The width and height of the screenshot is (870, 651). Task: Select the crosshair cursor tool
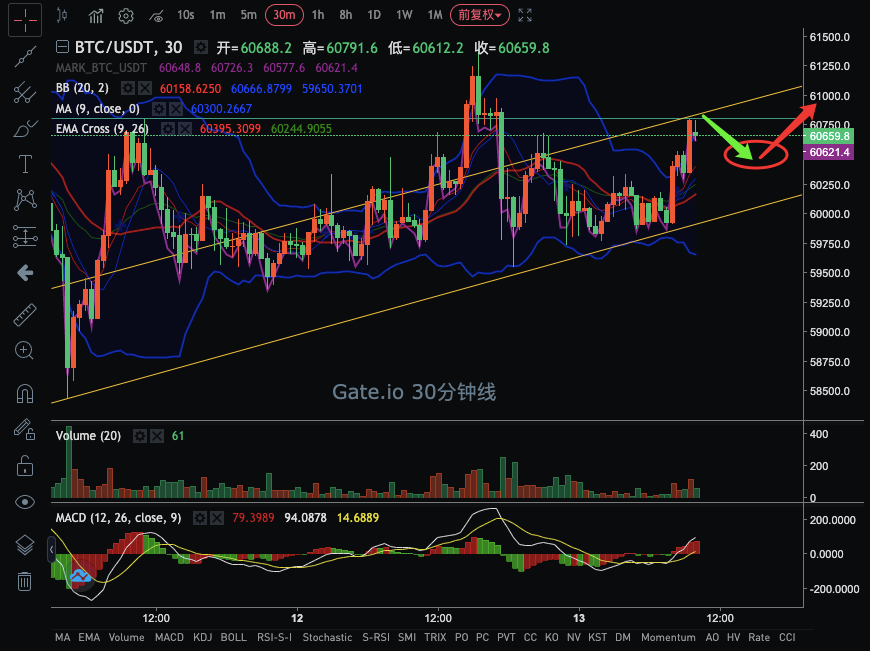pyautogui.click(x=24, y=19)
